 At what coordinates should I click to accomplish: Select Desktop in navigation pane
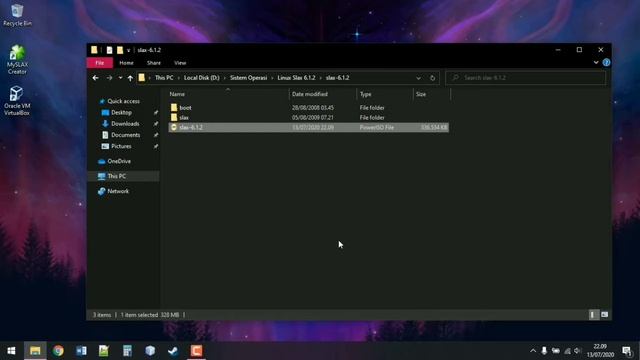click(121, 112)
